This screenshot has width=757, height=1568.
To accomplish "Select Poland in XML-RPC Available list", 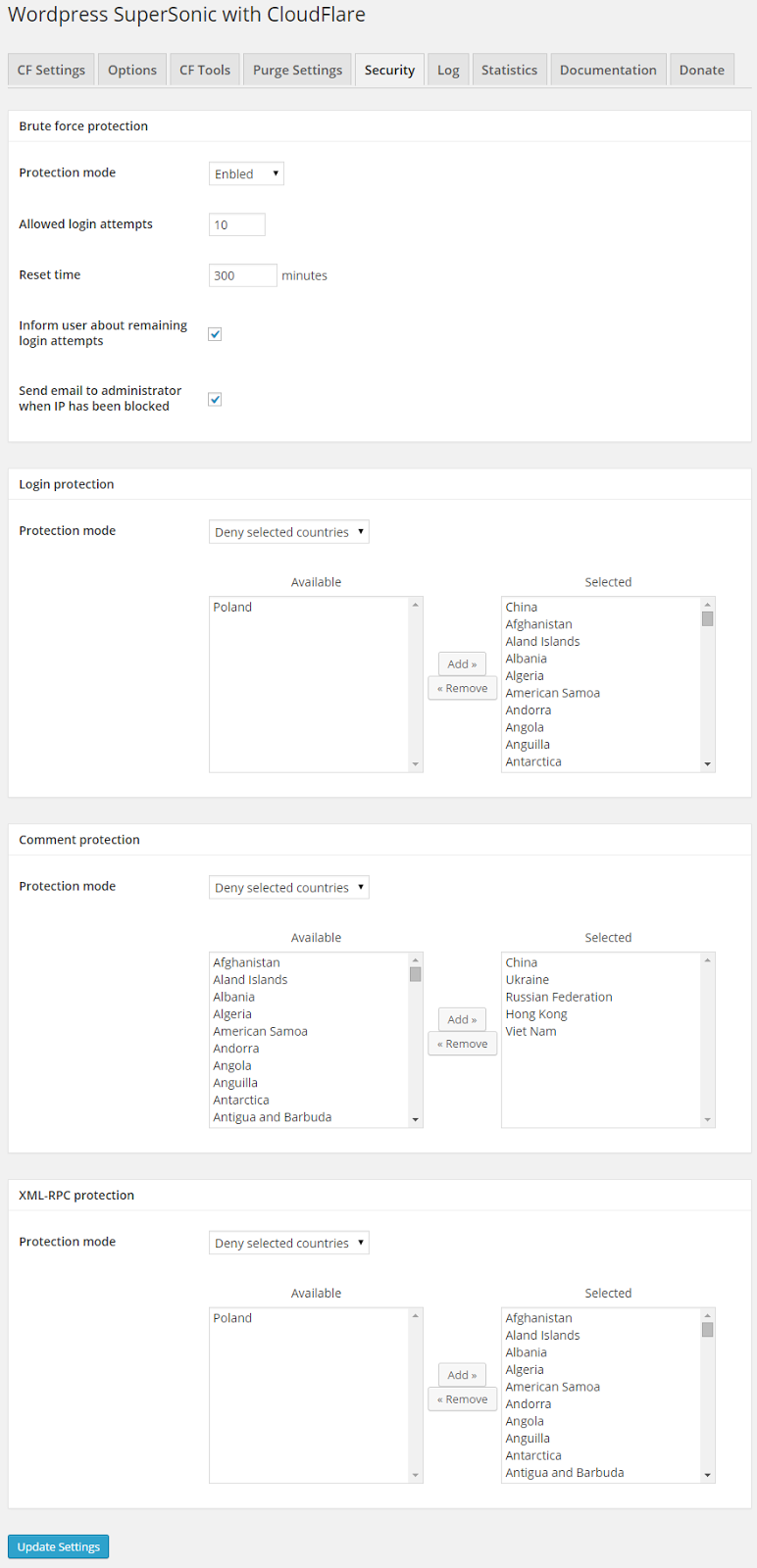I will 232,1318.
